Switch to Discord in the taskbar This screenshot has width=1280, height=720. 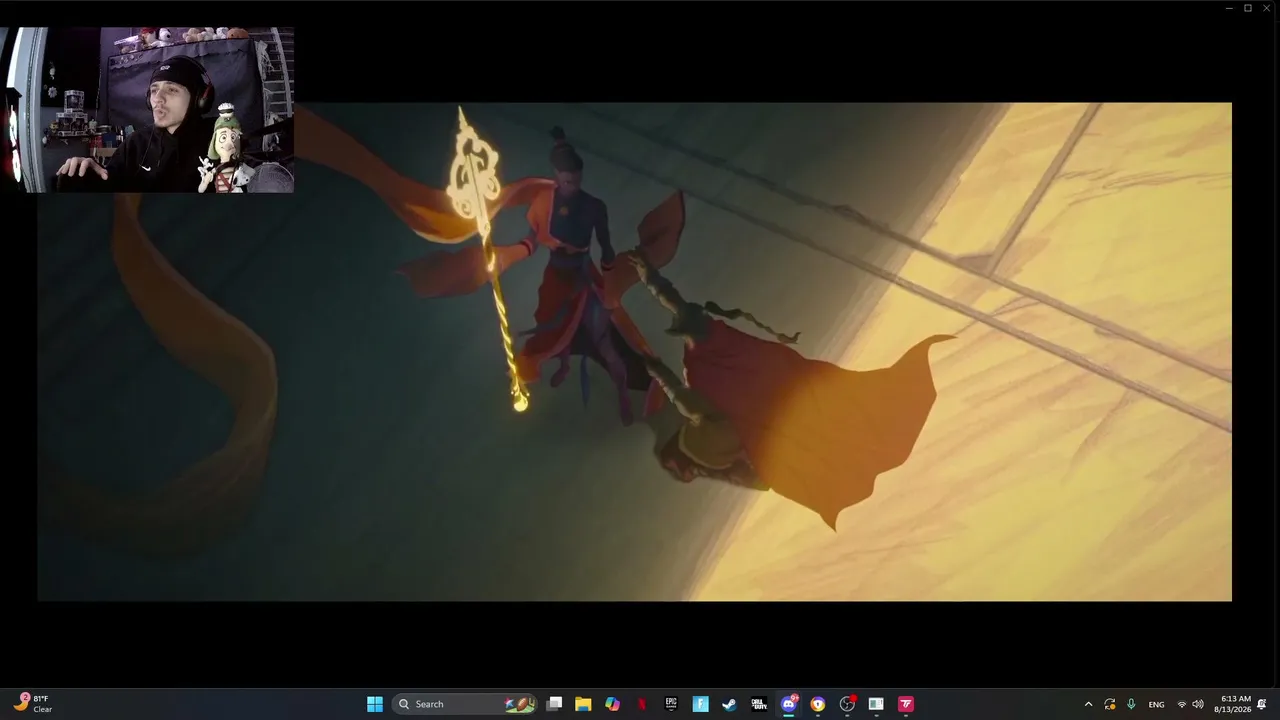tap(789, 704)
